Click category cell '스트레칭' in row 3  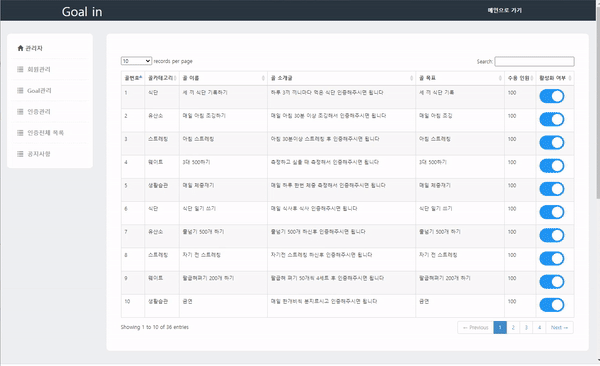pos(158,139)
